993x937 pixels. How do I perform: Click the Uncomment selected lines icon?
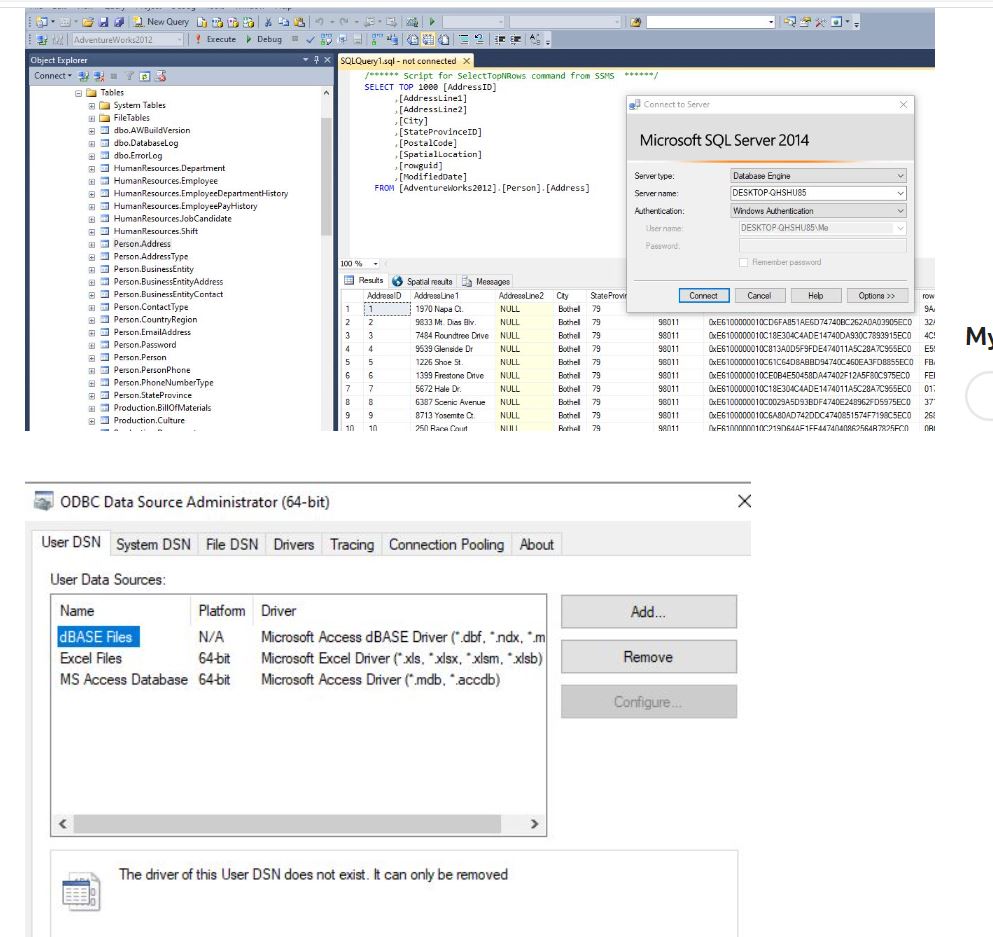(479, 39)
